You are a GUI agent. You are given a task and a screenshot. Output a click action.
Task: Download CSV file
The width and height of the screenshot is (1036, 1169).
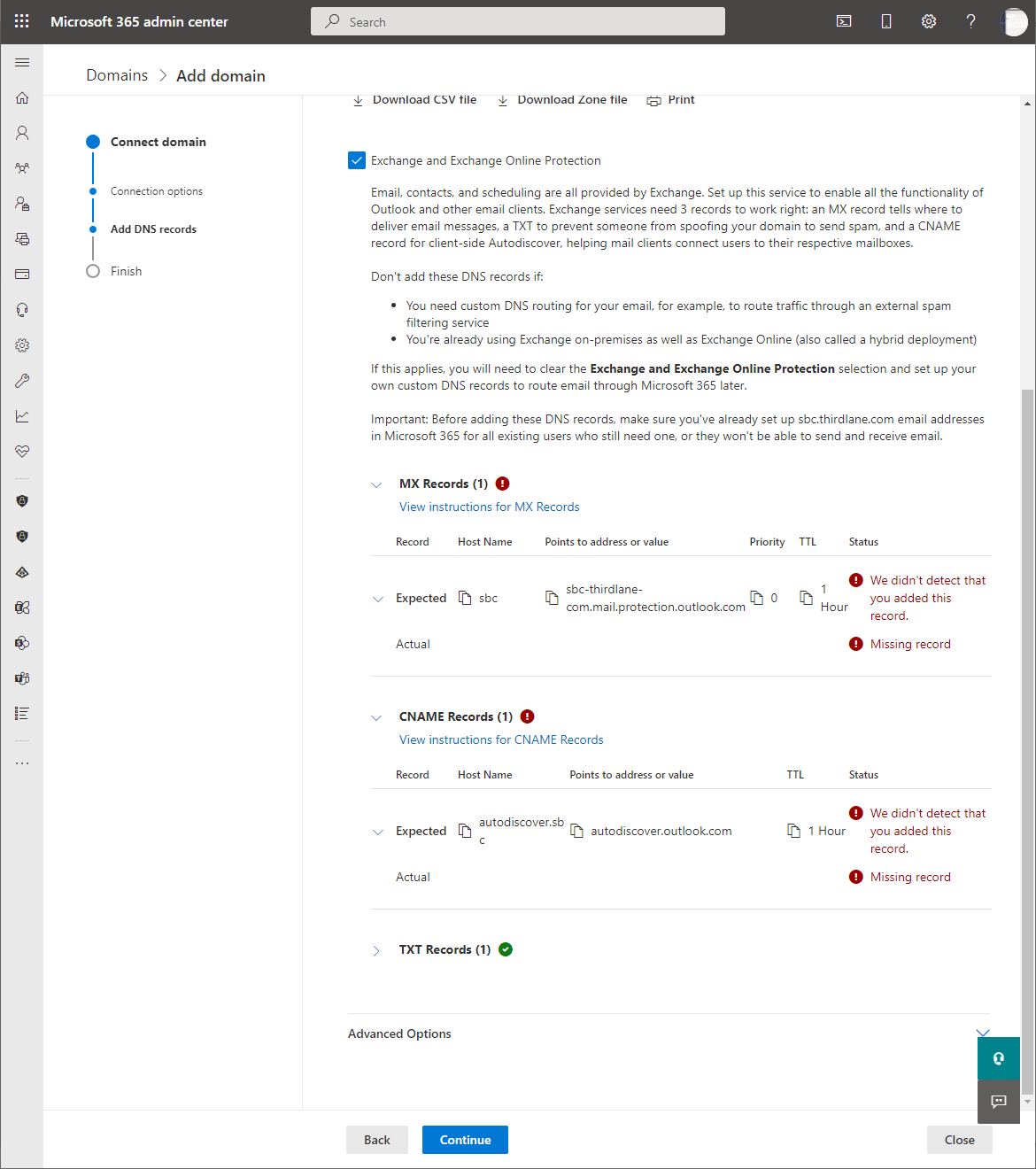(x=414, y=100)
